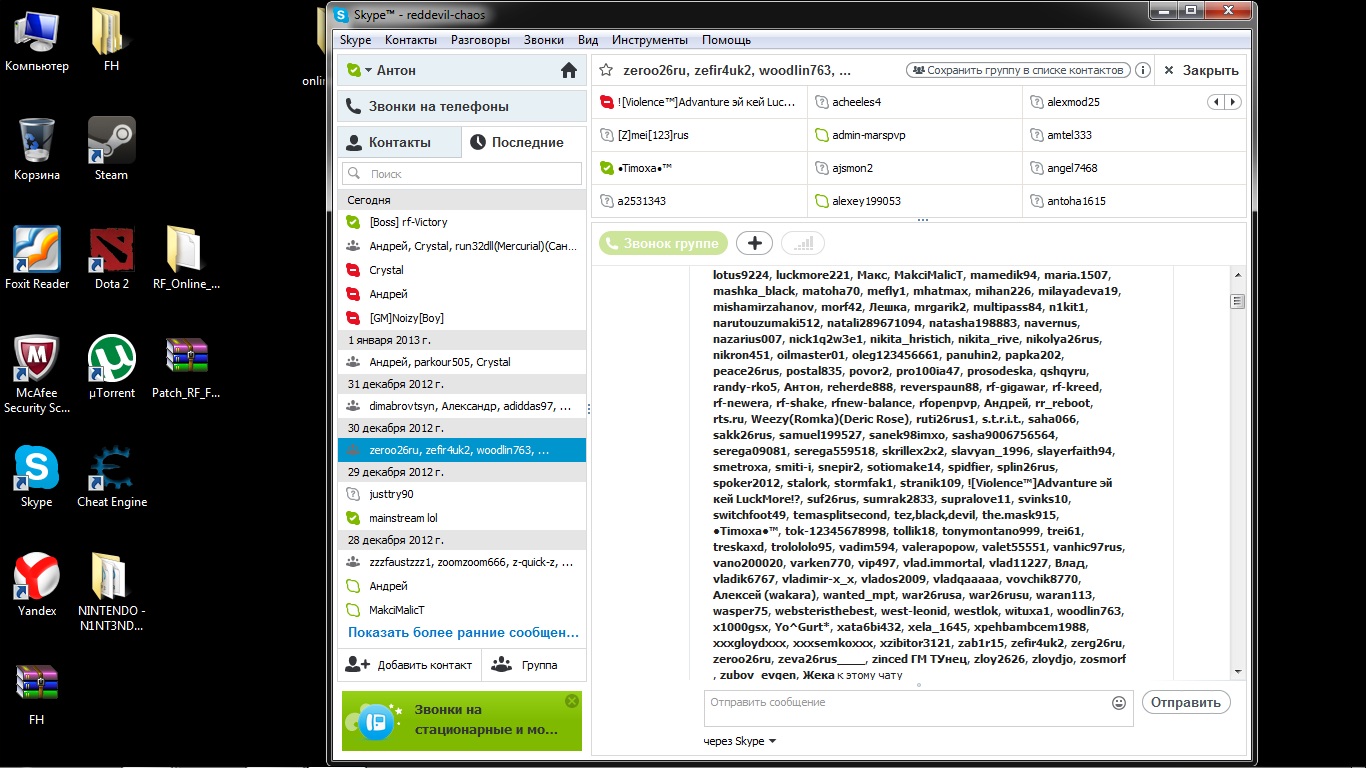This screenshot has height=768, width=1366.
Task: Select participant alexmod25 in the grid
Action: tap(1135, 102)
